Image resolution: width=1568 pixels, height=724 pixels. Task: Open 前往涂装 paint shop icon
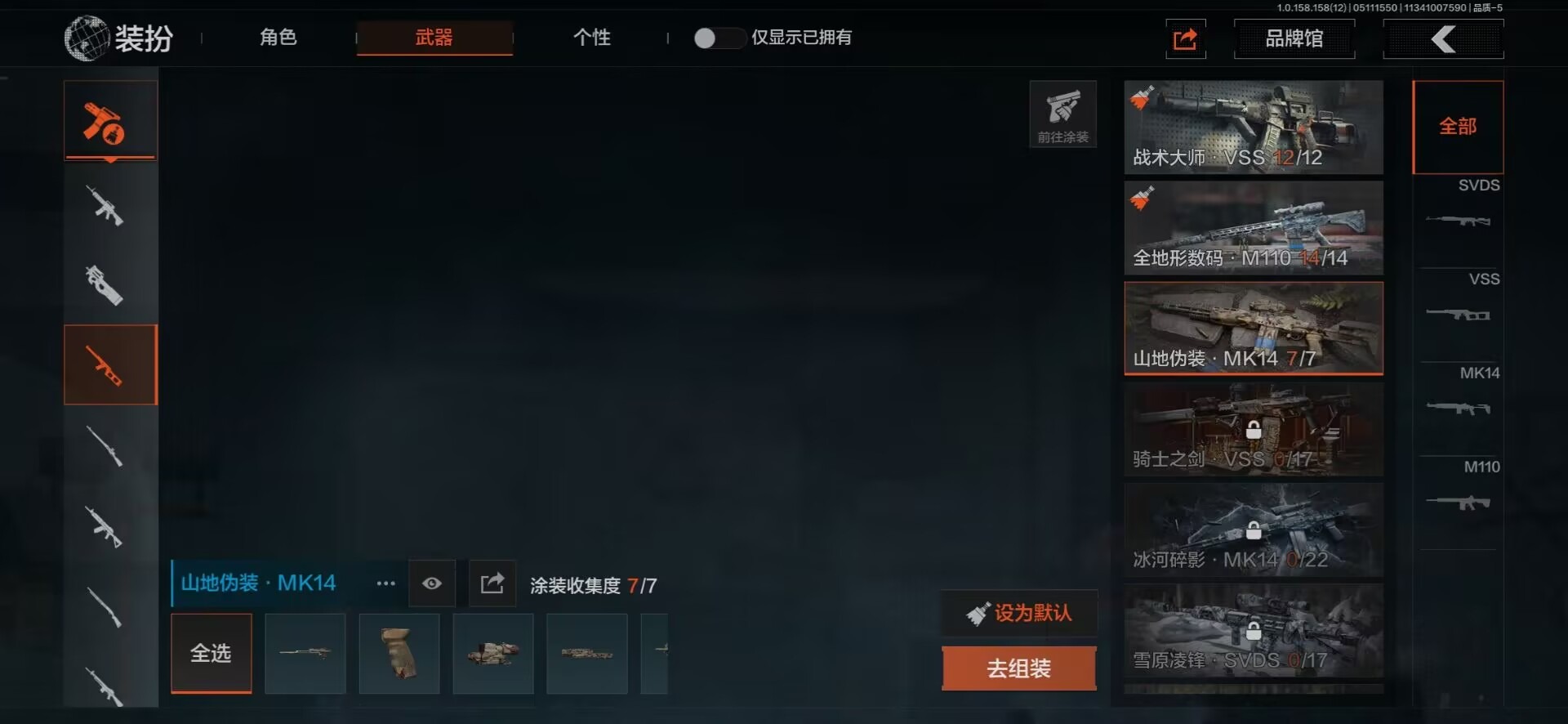[x=1062, y=114]
